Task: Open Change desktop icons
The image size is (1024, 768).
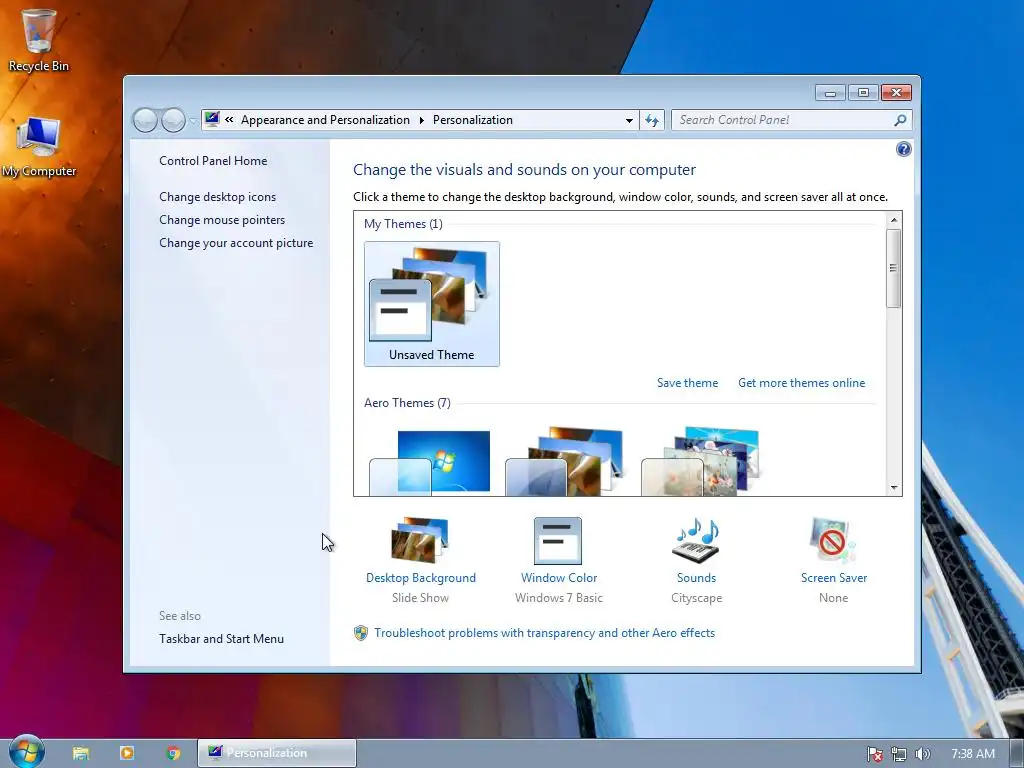Action: point(217,197)
